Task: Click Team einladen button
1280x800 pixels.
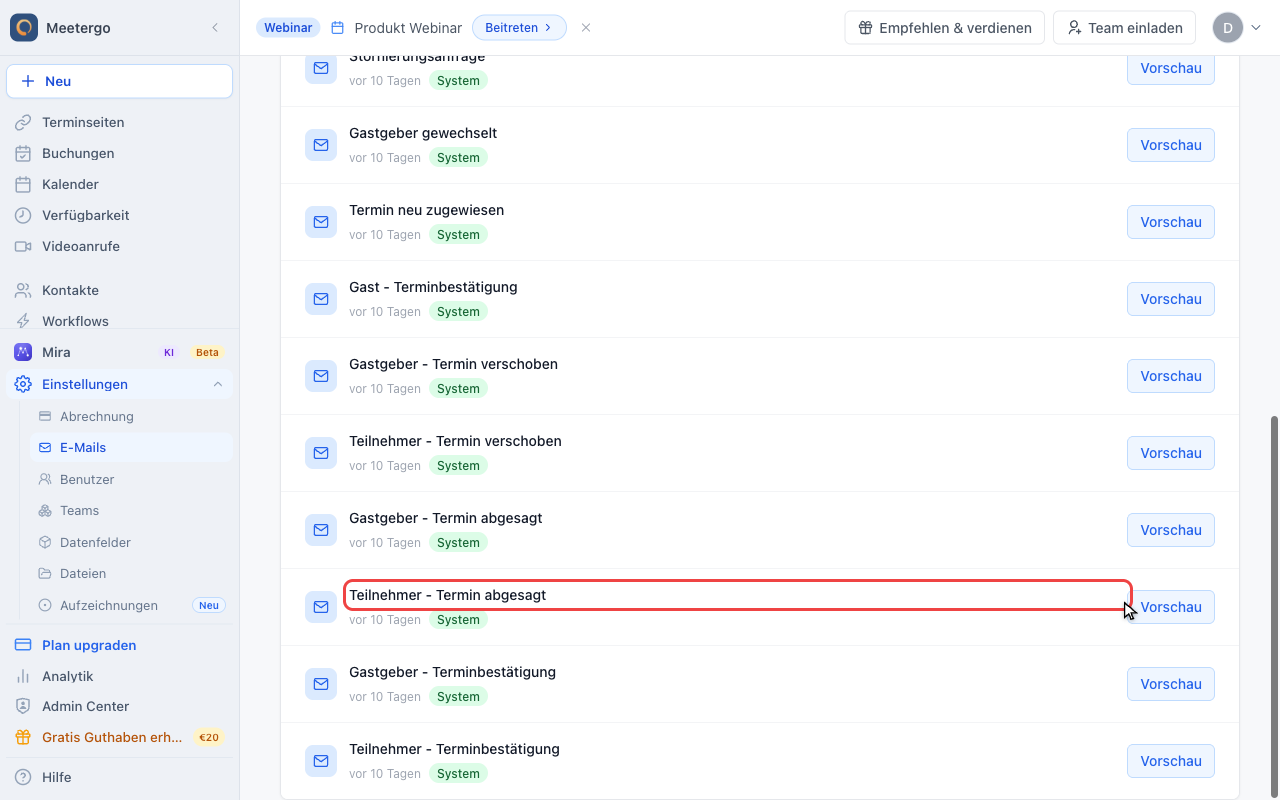Action: (1124, 28)
